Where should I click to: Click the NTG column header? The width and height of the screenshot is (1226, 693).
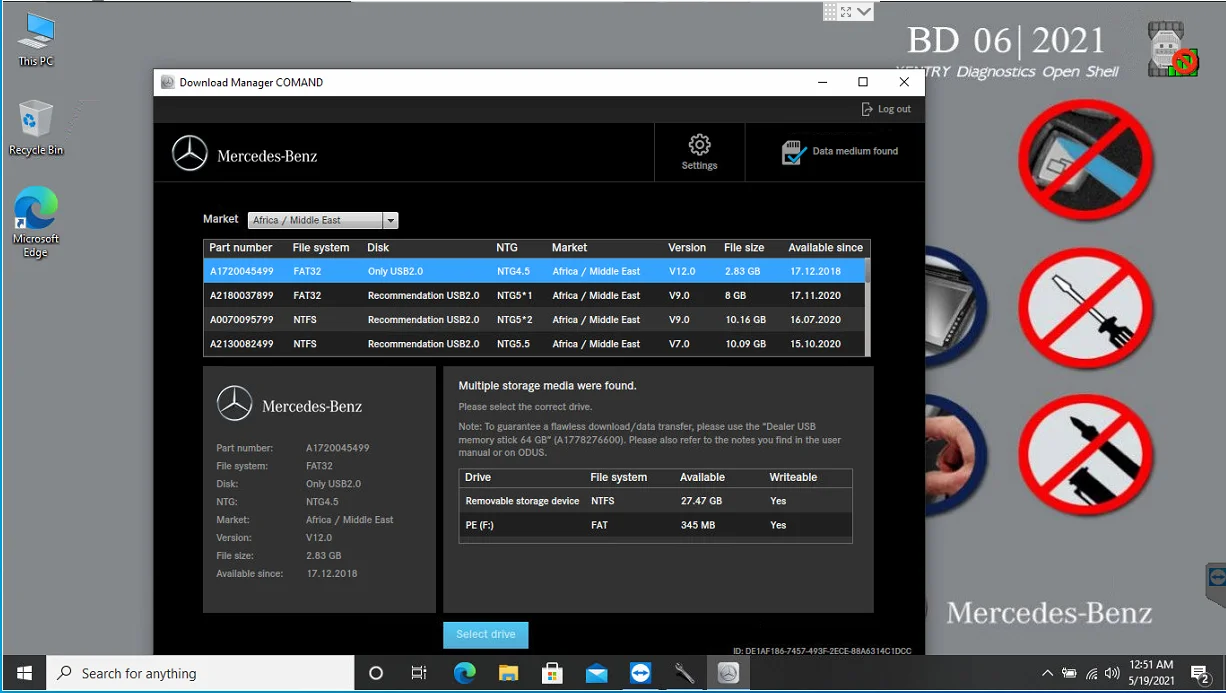pos(507,248)
